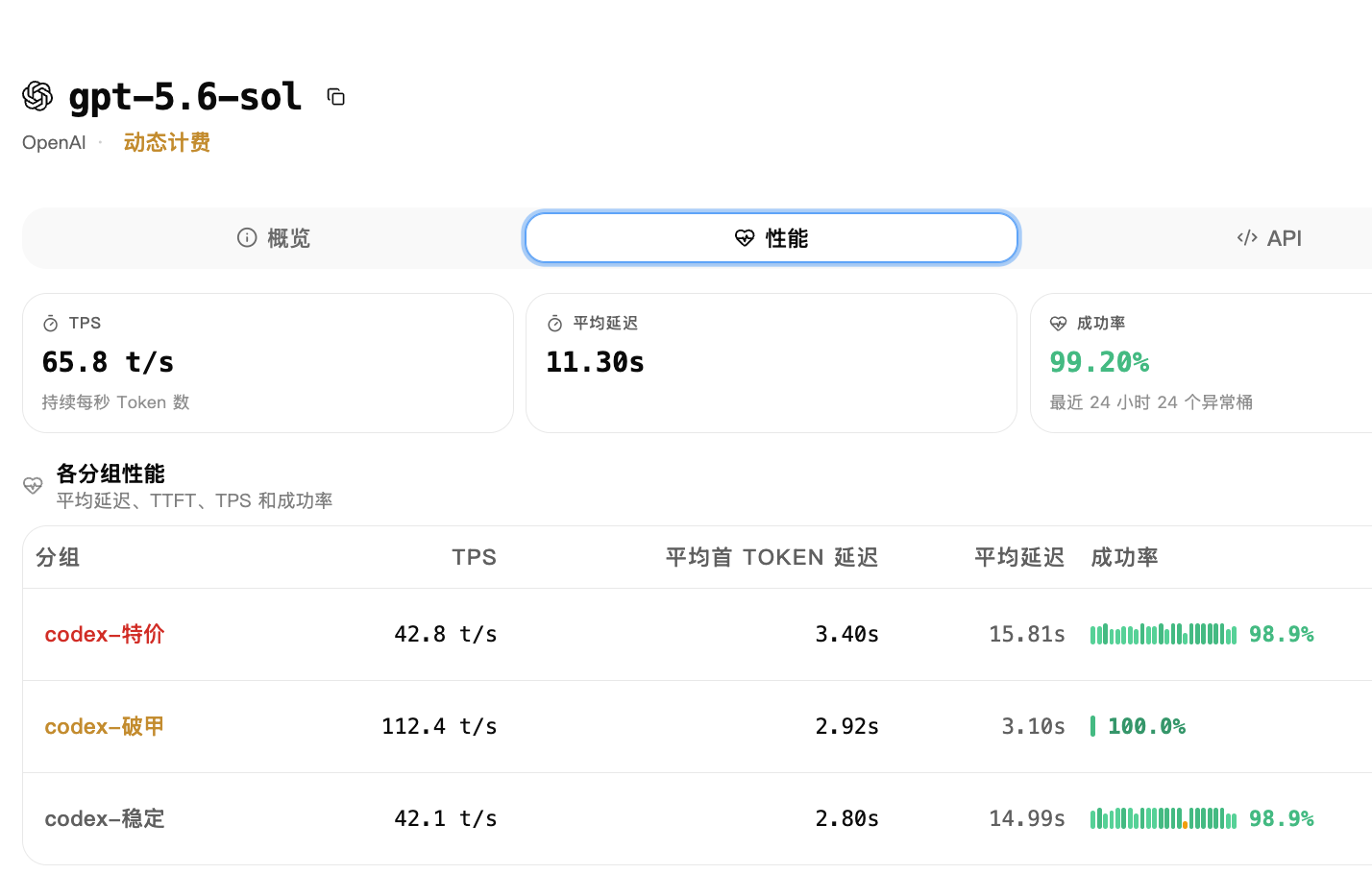Click the 分组 column header
Image resolution: width=1372 pixels, height=874 pixels.
point(58,558)
